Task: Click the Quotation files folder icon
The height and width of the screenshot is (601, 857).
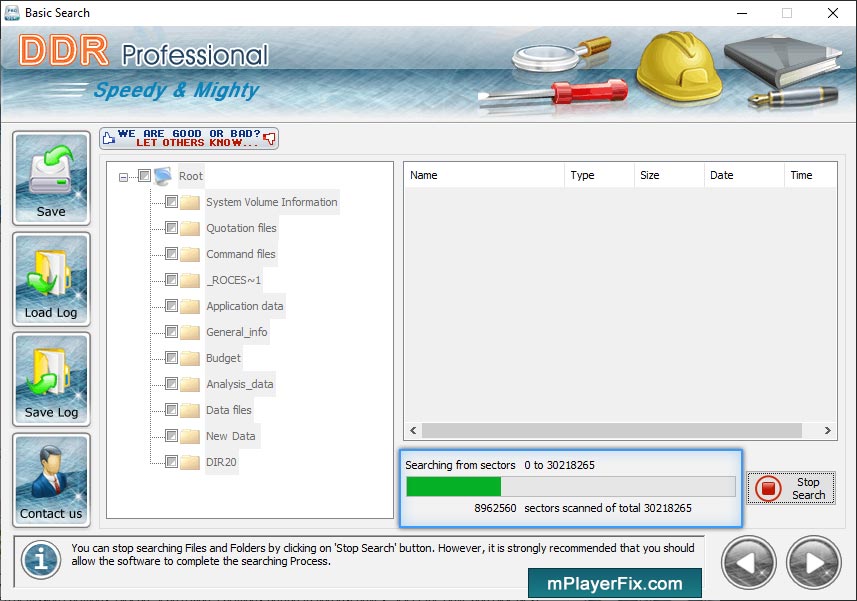Action: coord(190,228)
